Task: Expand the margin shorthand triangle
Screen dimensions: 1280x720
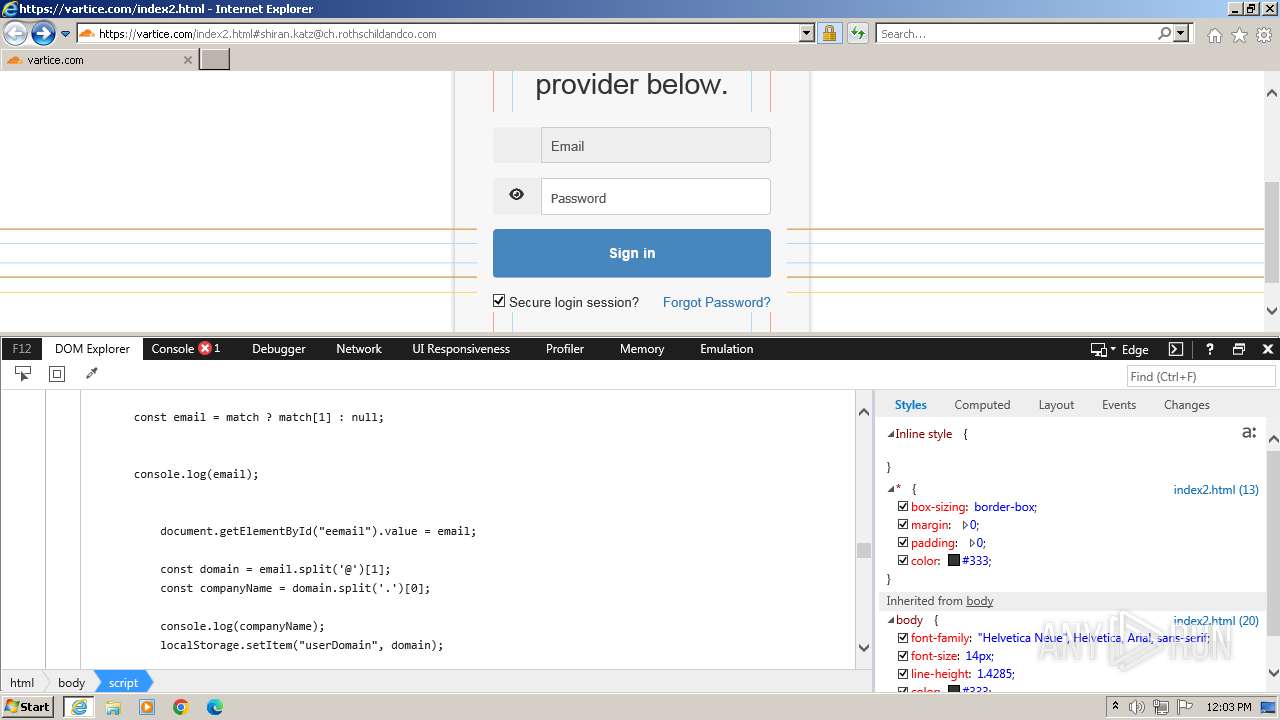Action: pyautogui.click(x=965, y=525)
